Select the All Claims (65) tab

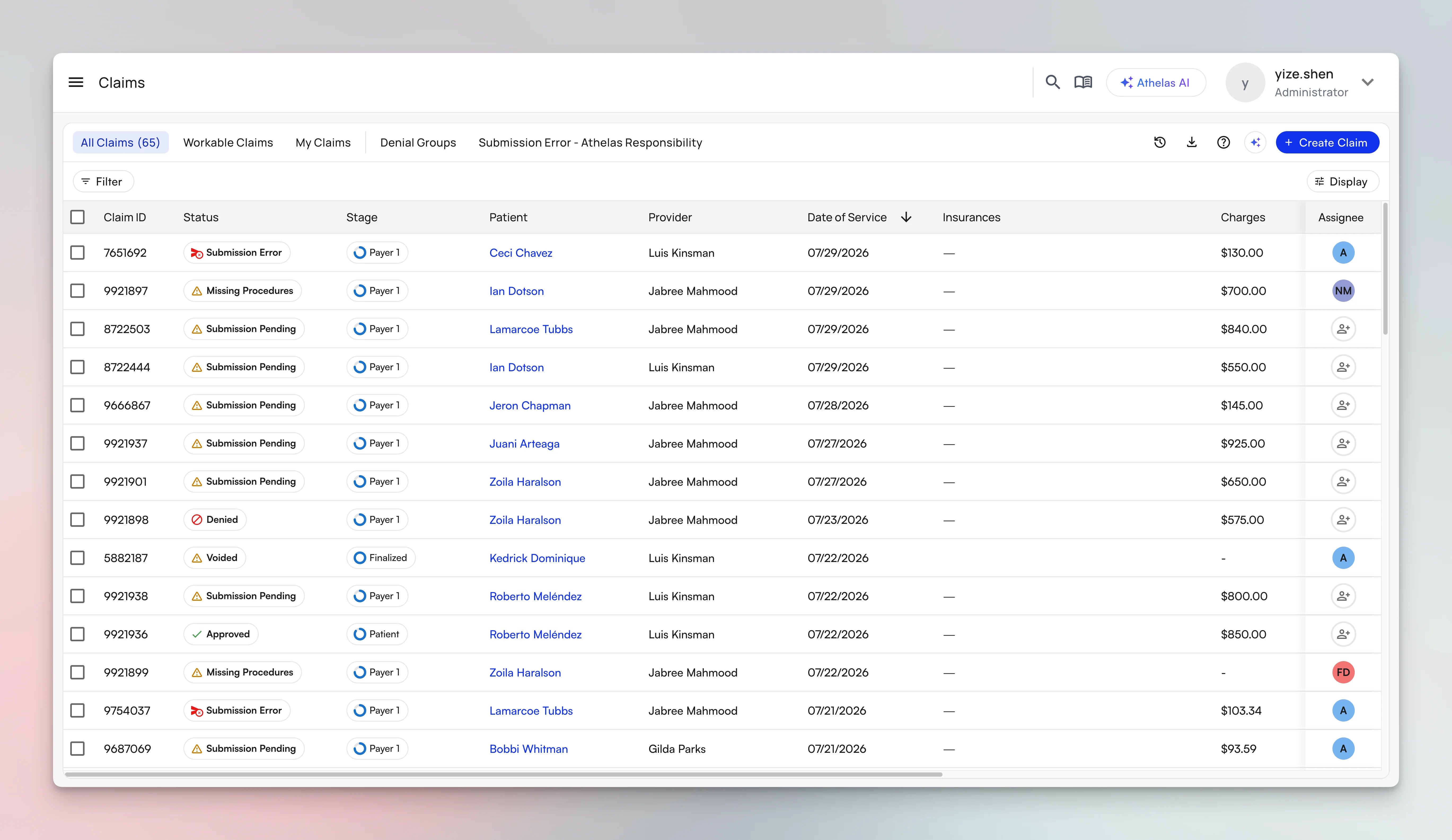click(120, 142)
